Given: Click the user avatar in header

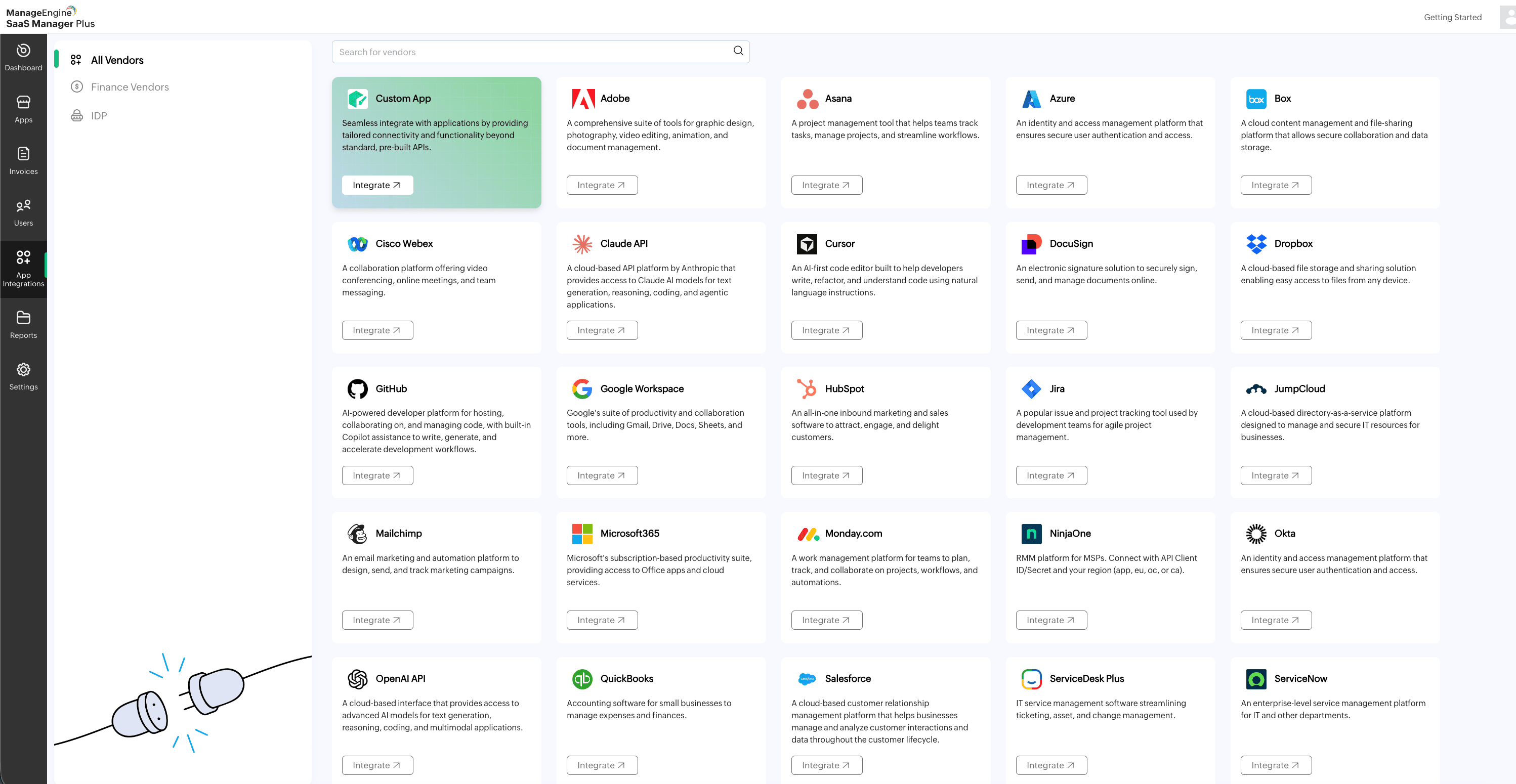Looking at the screenshot, I should [x=1508, y=17].
